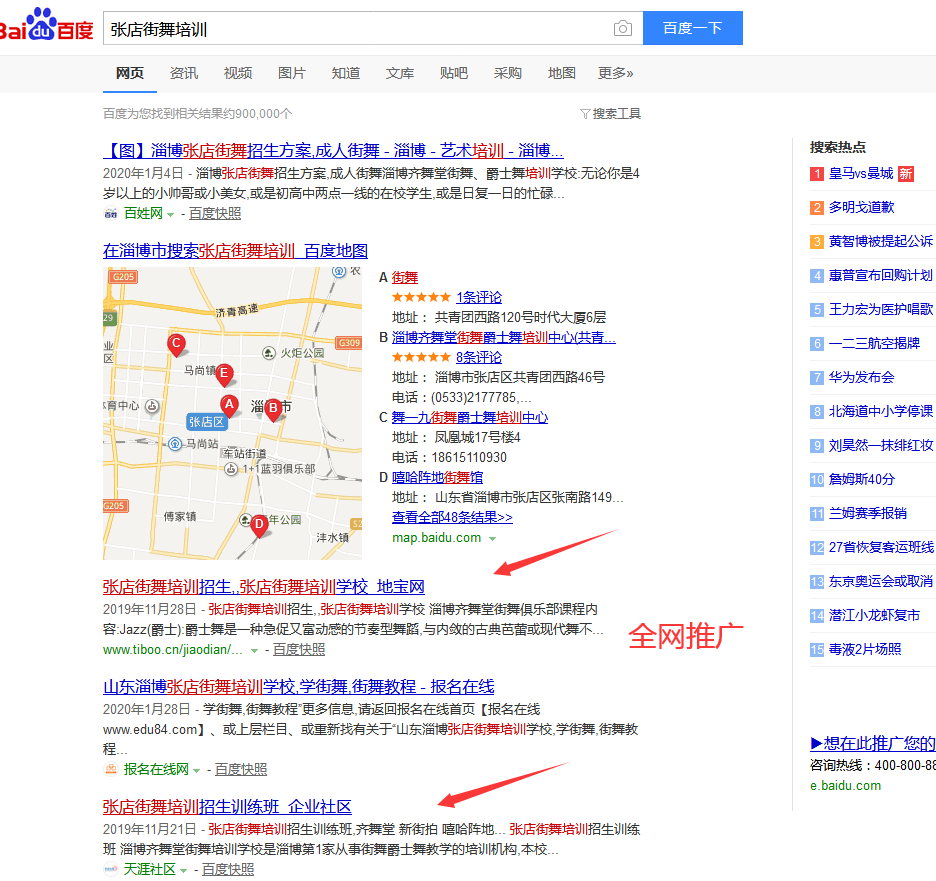The width and height of the screenshot is (936, 881).
Task: Open 百度快照 for the 天涯社区 result
Action: (x=227, y=870)
